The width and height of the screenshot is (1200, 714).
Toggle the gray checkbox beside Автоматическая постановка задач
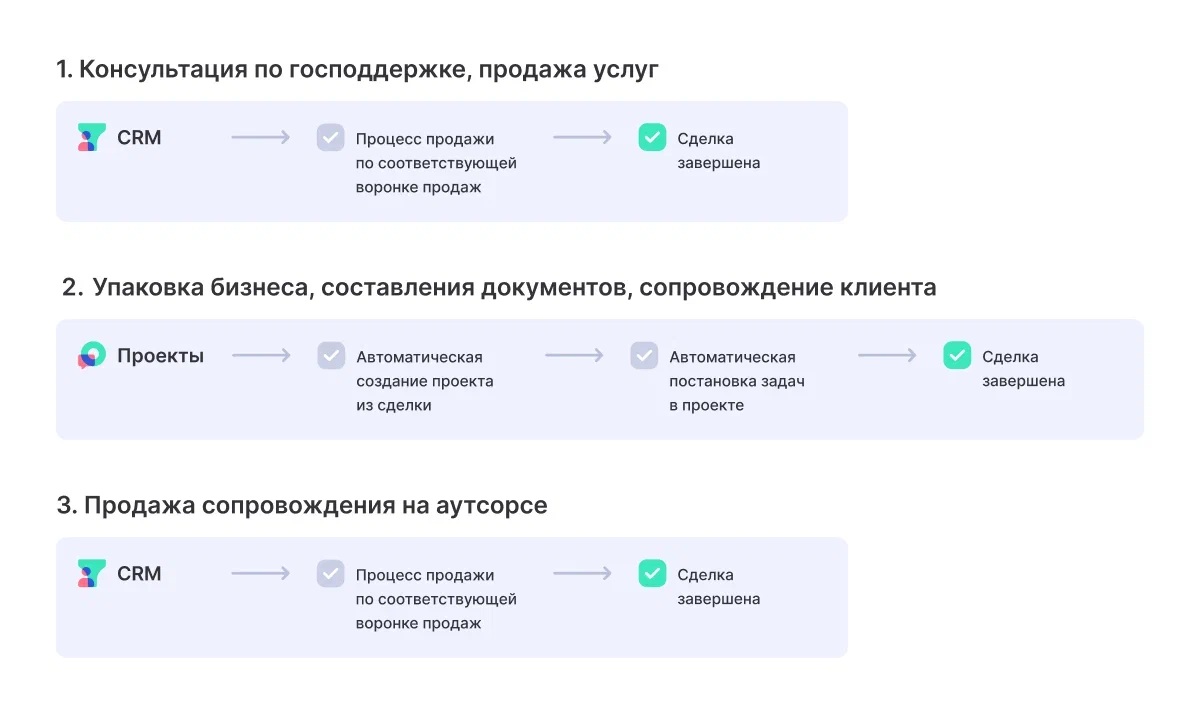[644, 356]
